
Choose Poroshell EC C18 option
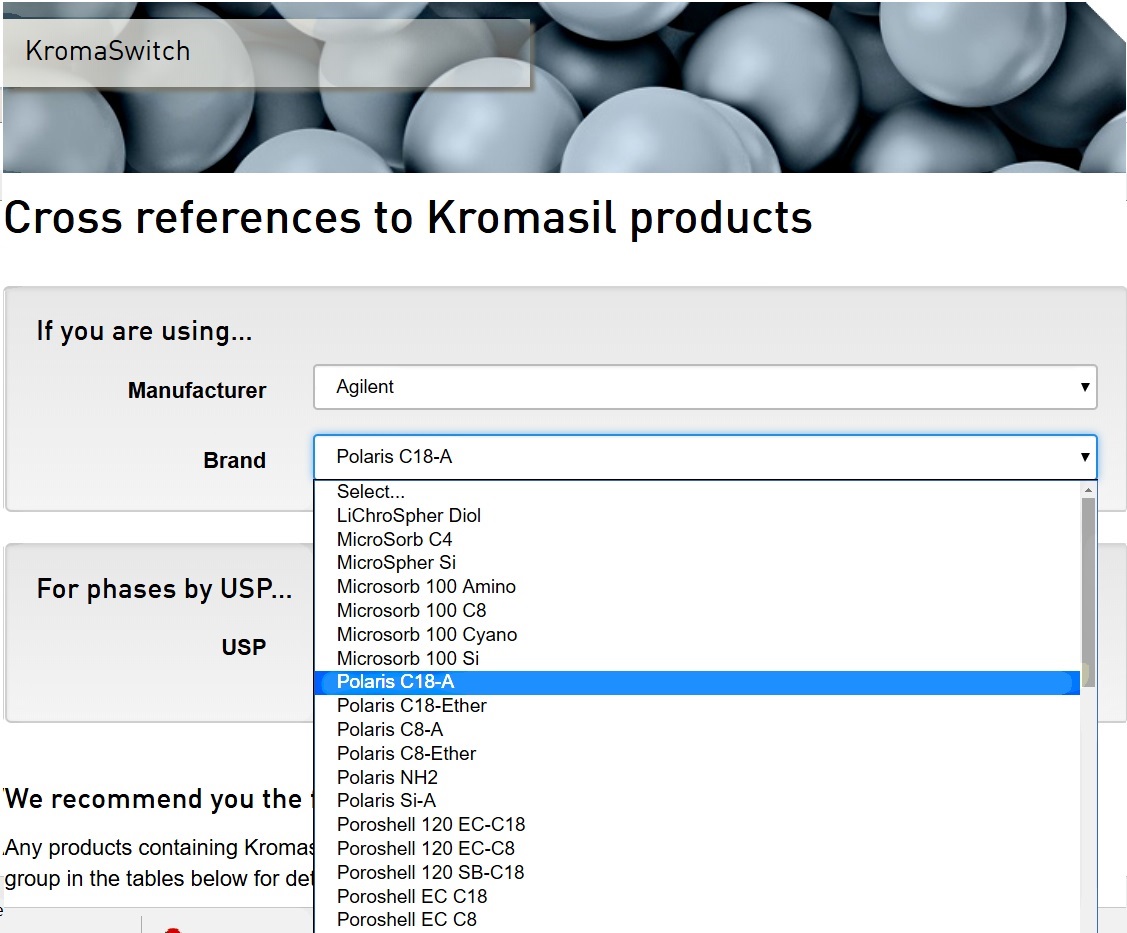[697, 896]
